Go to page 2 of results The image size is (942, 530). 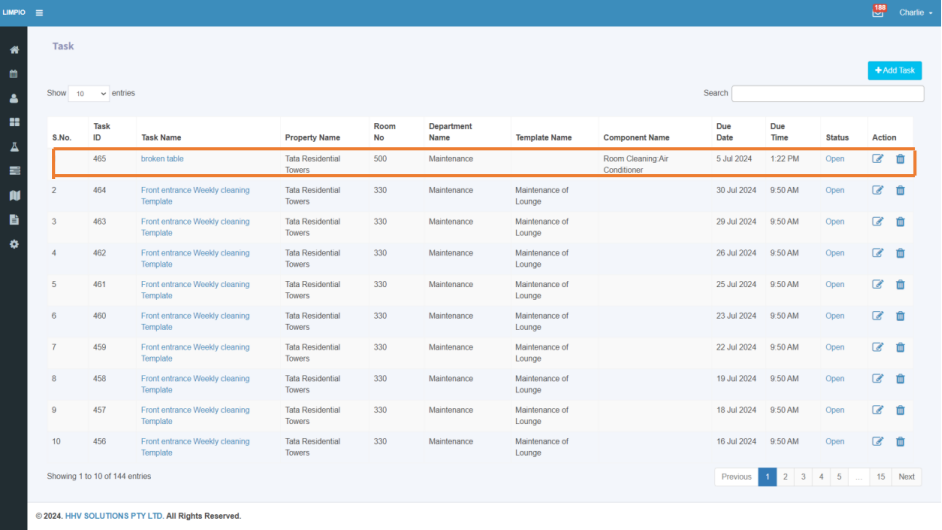pyautogui.click(x=785, y=477)
